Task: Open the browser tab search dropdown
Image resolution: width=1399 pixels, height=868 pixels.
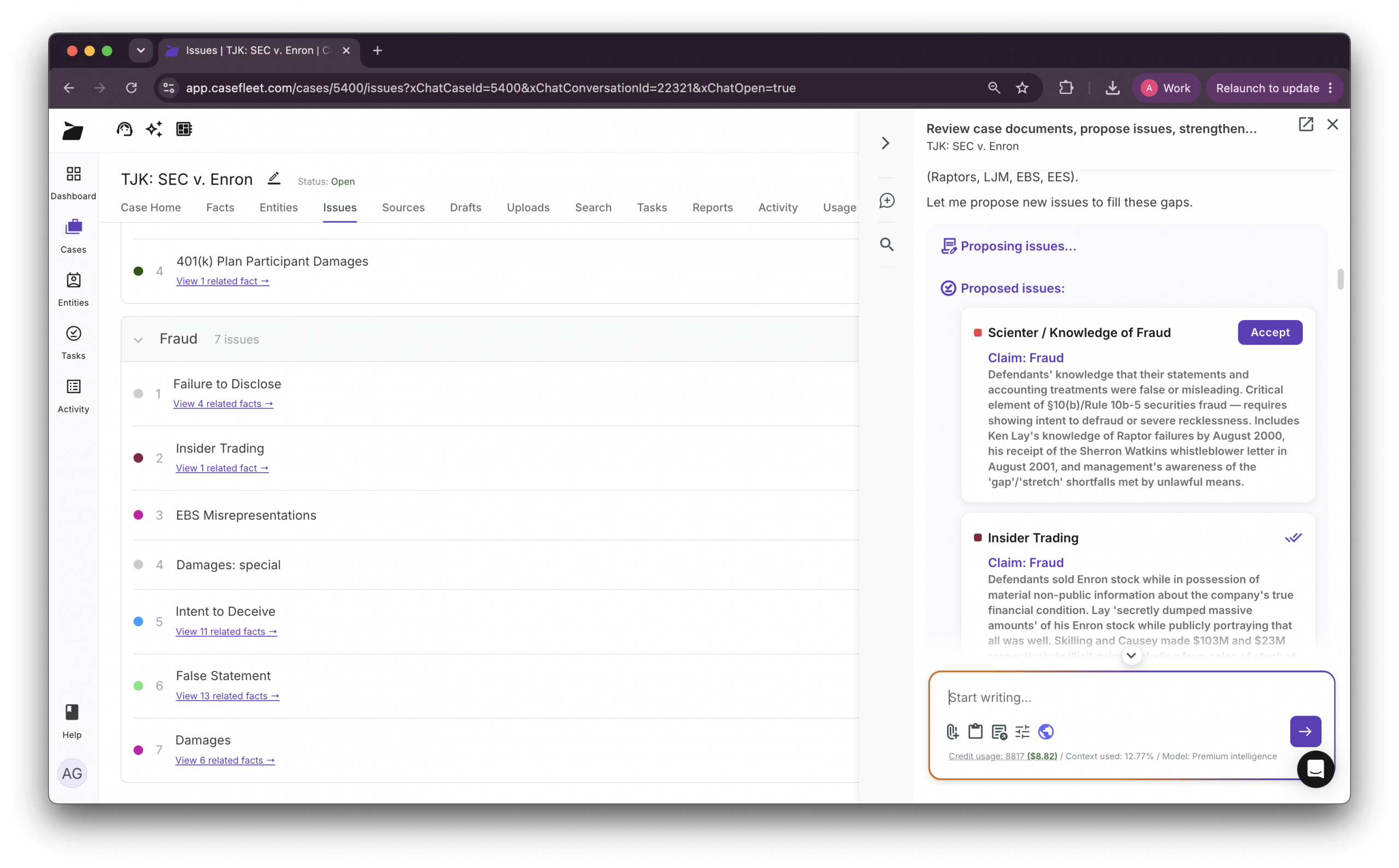Action: [140, 50]
